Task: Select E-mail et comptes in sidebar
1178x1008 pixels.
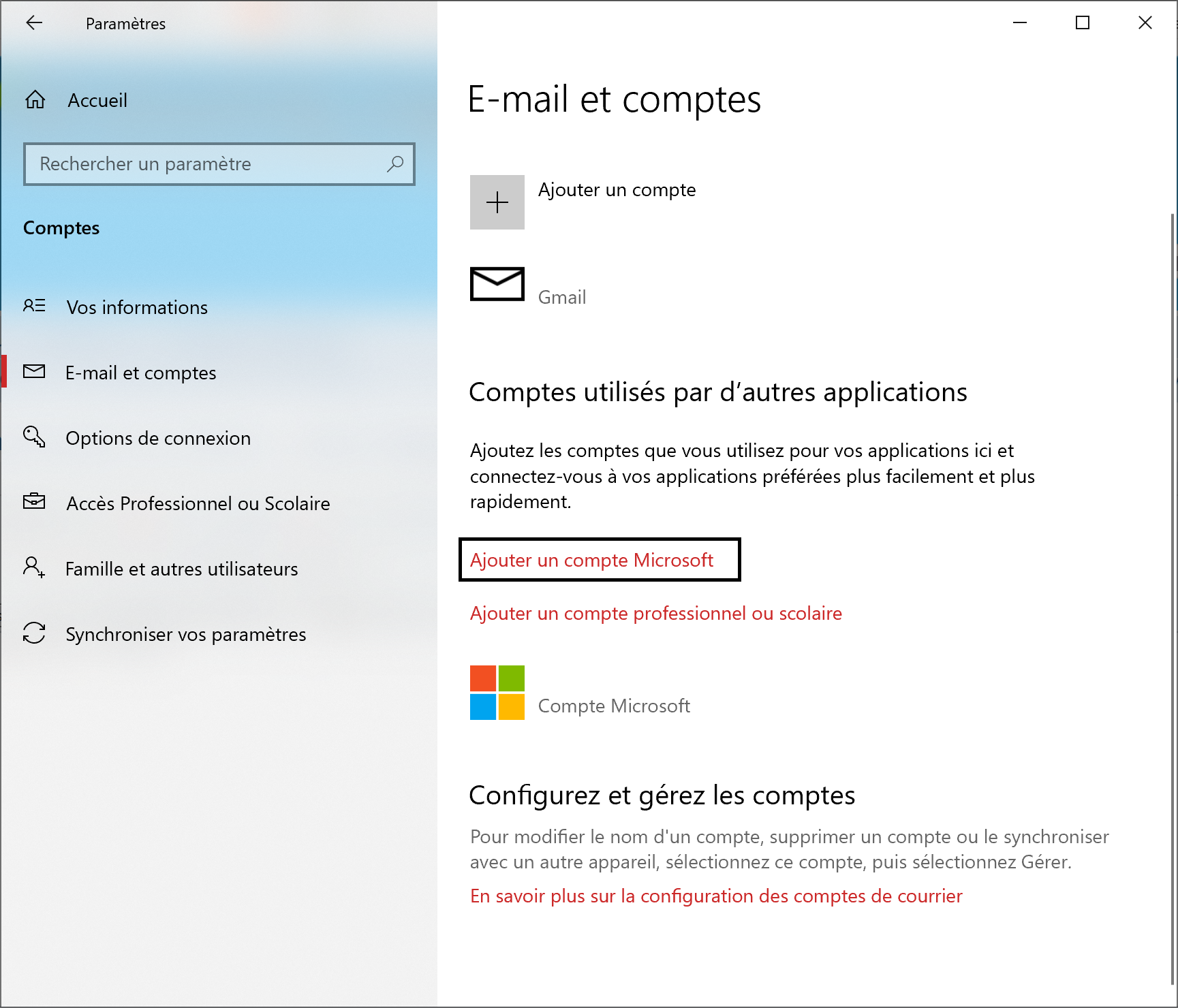Action: coord(140,373)
